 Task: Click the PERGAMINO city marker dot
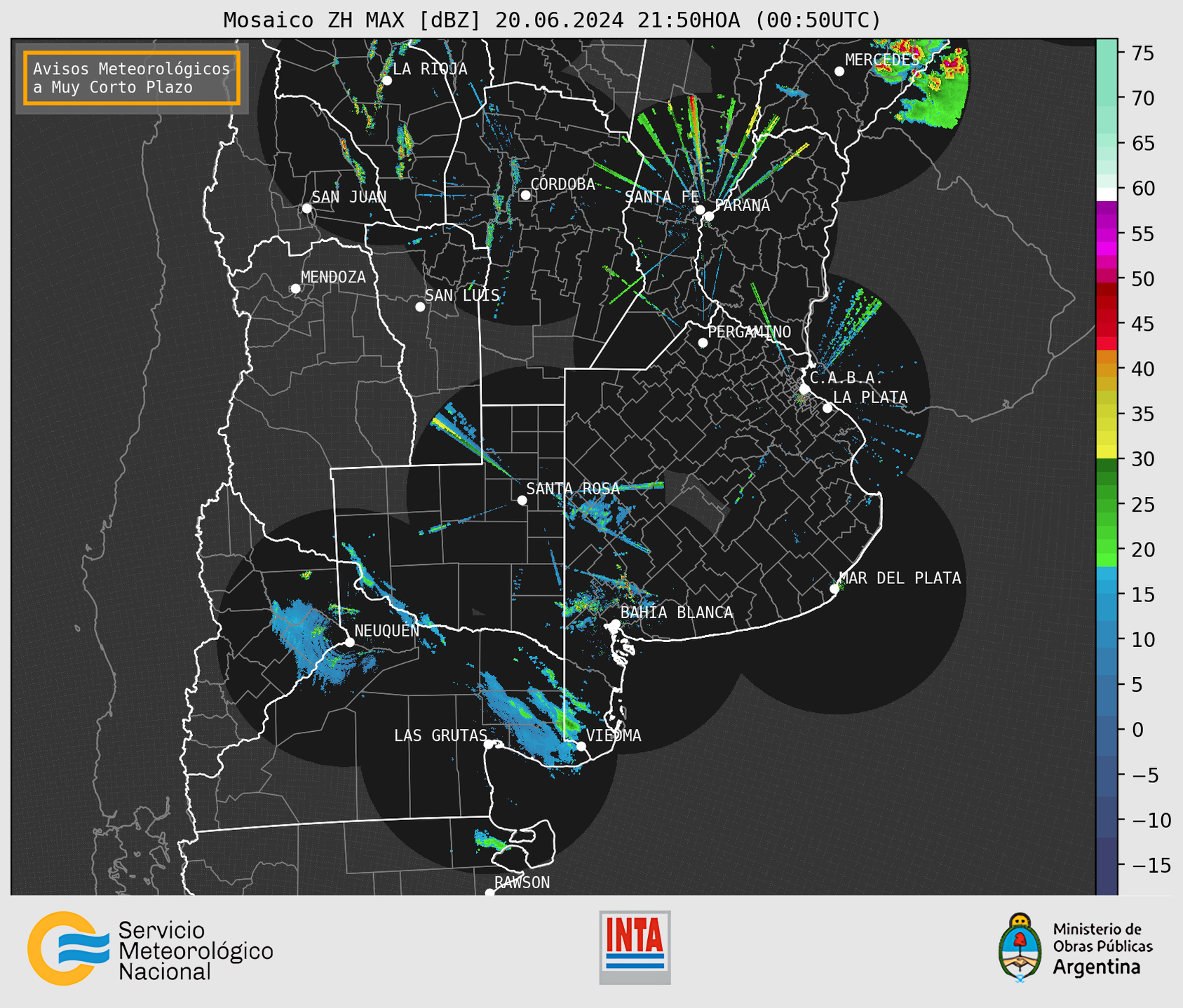(703, 343)
